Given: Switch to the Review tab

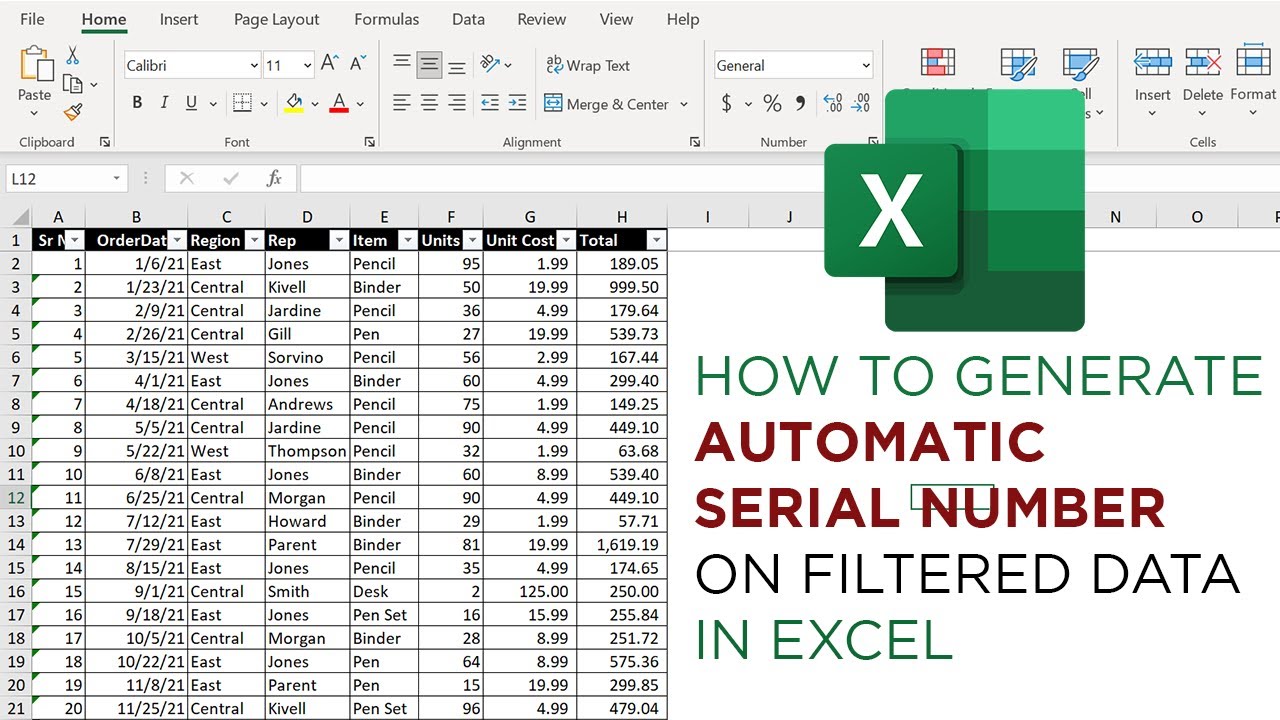Looking at the screenshot, I should pyautogui.click(x=542, y=19).
